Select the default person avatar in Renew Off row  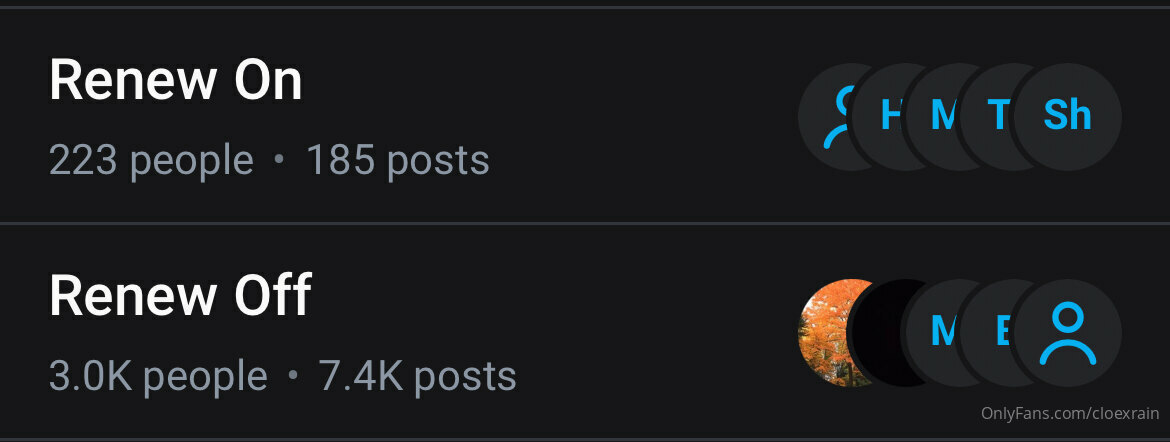click(1067, 333)
